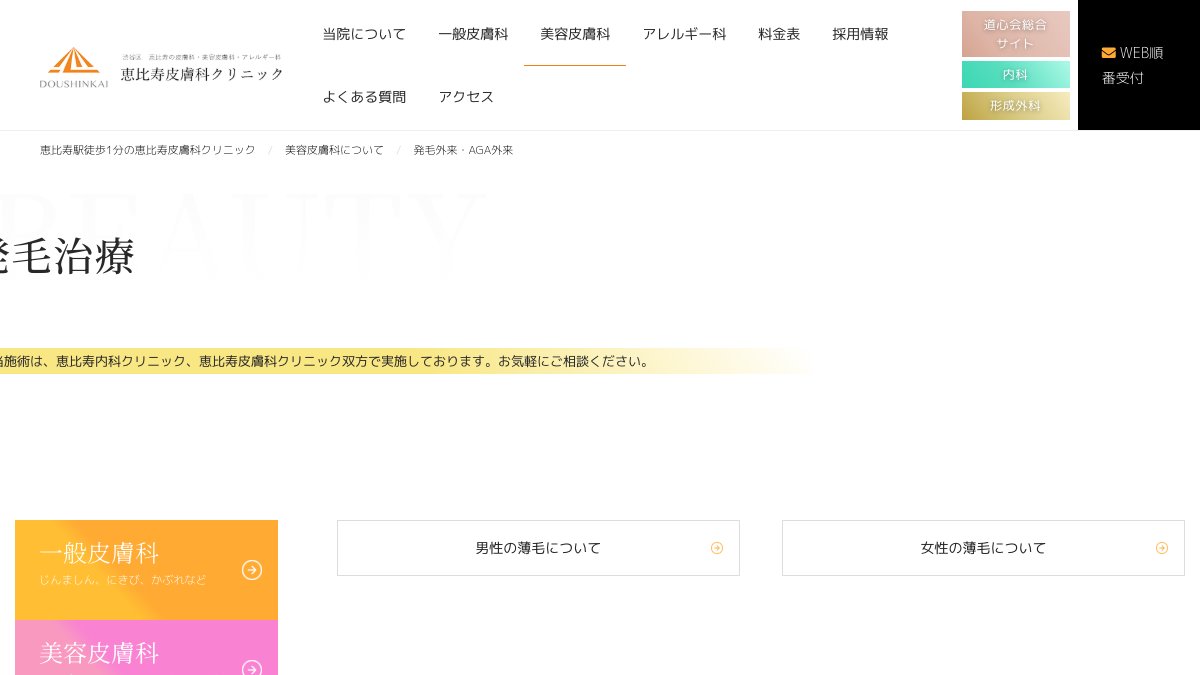Open the よくある質問 page

pyautogui.click(x=364, y=97)
